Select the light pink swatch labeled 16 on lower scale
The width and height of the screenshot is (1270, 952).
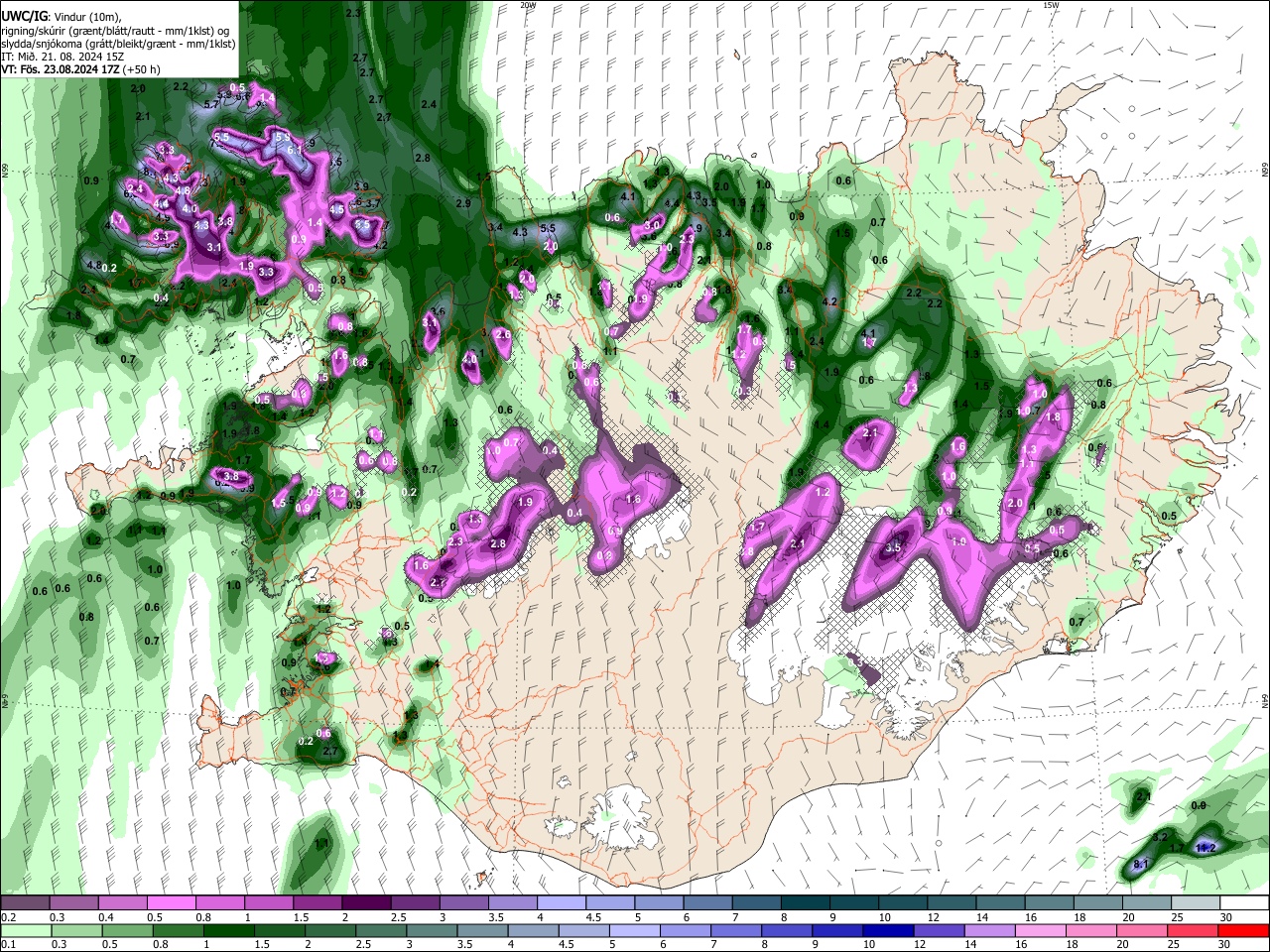coord(1040,930)
